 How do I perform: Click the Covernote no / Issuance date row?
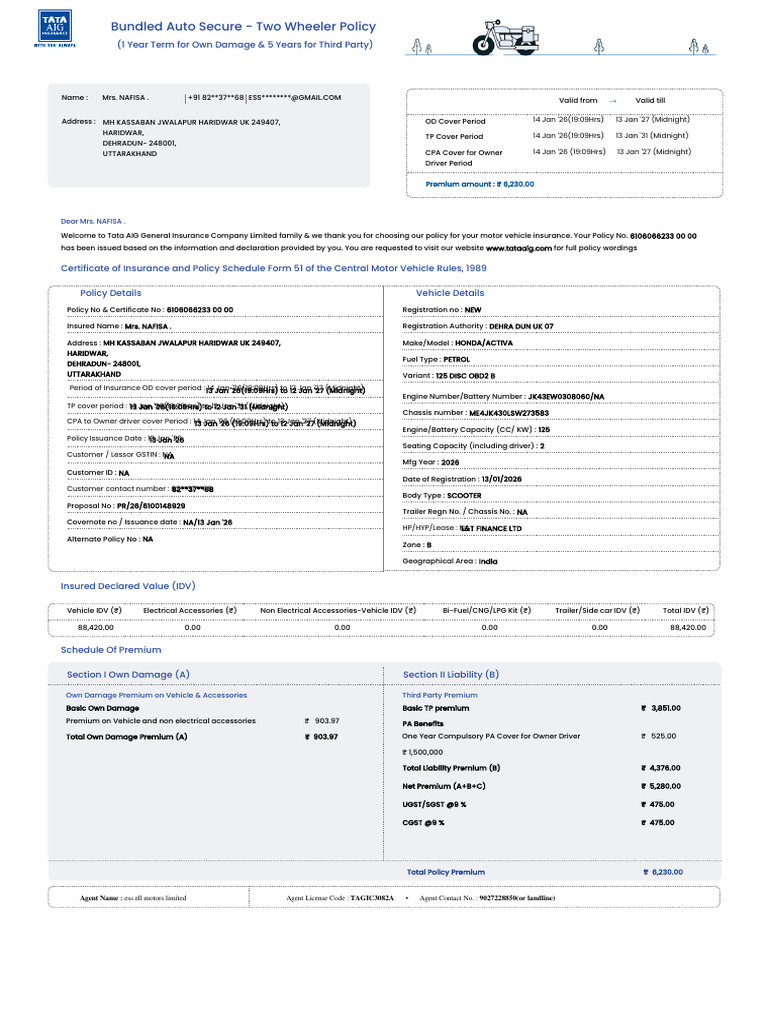150,522
